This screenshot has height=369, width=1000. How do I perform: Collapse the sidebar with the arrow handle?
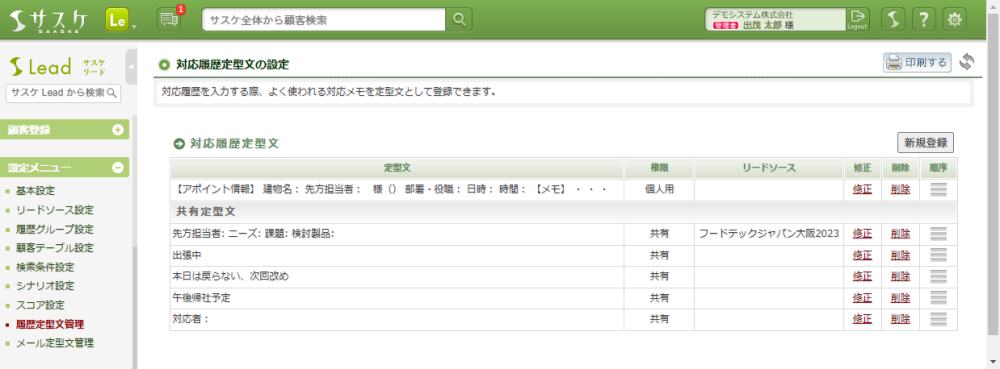[131, 66]
